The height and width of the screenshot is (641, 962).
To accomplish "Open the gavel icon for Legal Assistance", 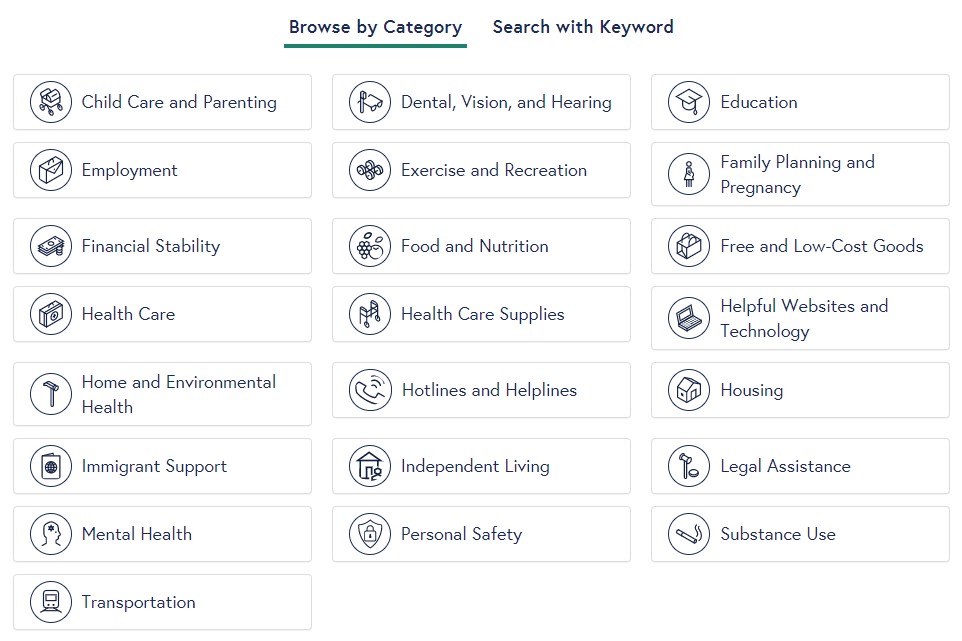I will [689, 466].
